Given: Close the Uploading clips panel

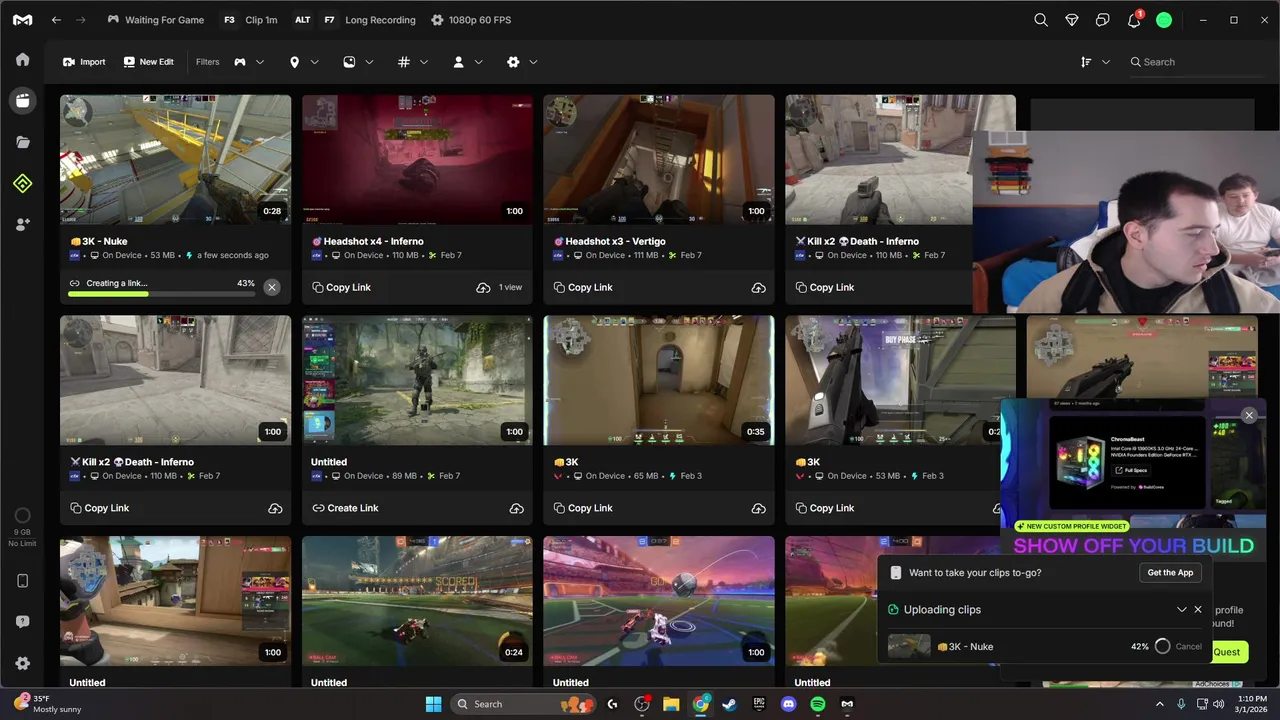Looking at the screenshot, I should pyautogui.click(x=1198, y=609).
